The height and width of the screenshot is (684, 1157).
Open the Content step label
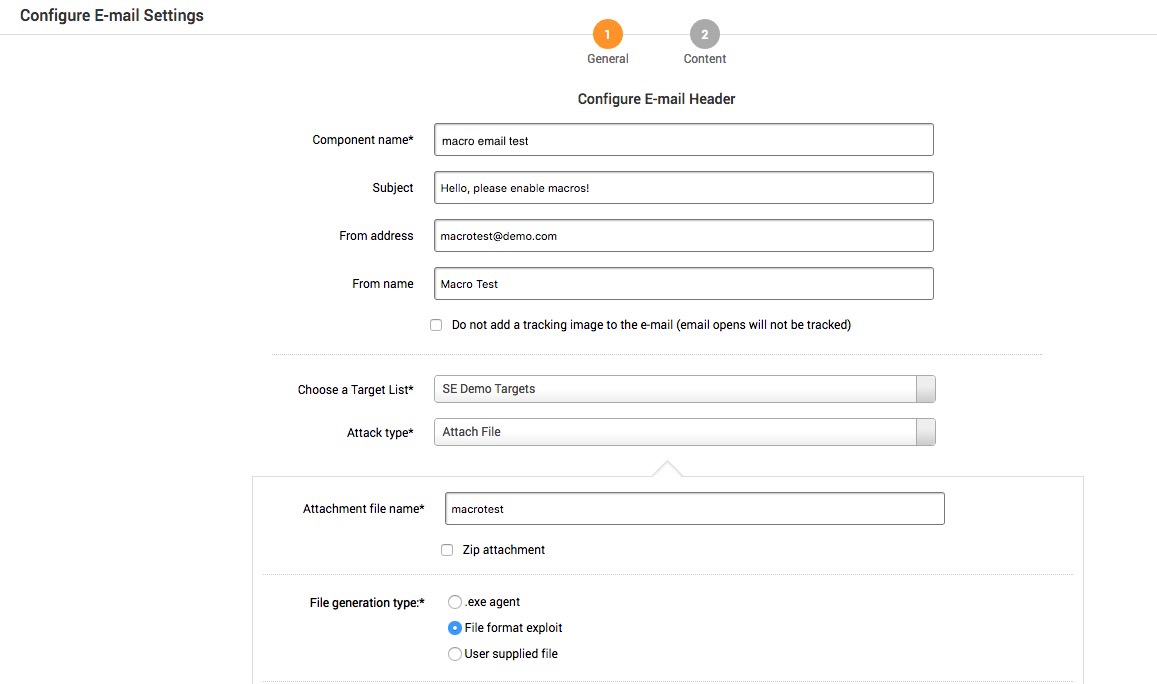click(705, 59)
